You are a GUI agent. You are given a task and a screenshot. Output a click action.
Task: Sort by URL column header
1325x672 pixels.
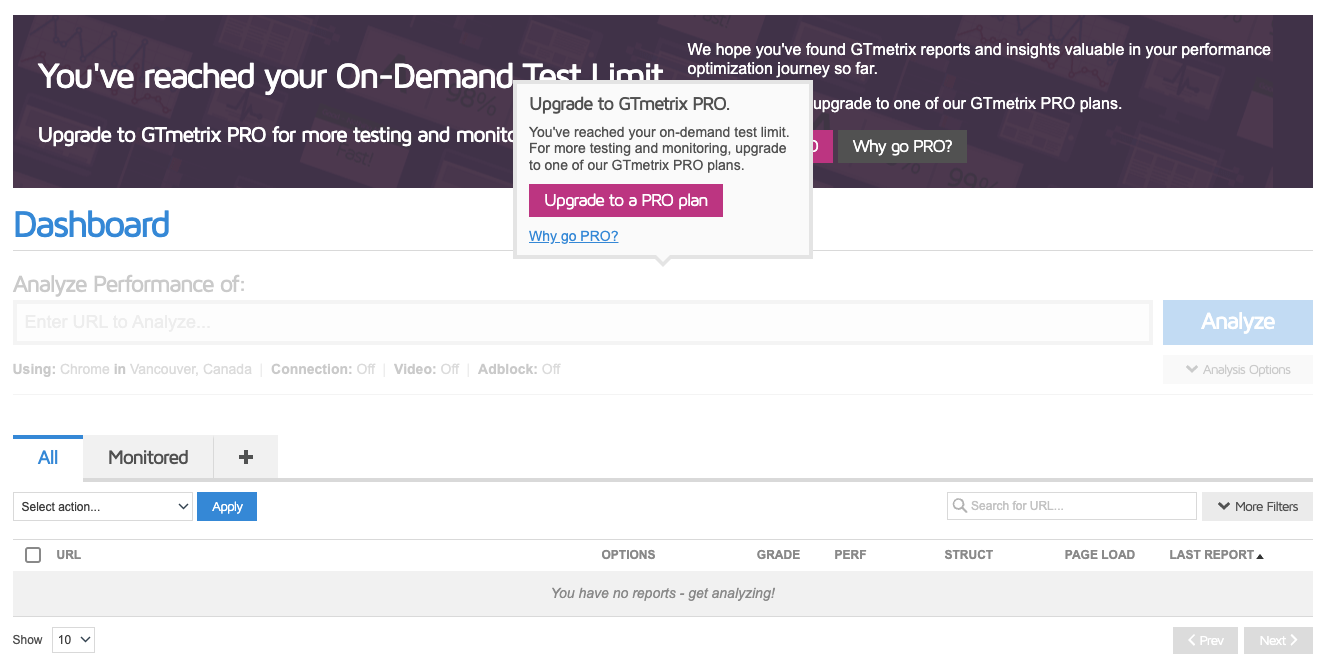tap(69, 555)
